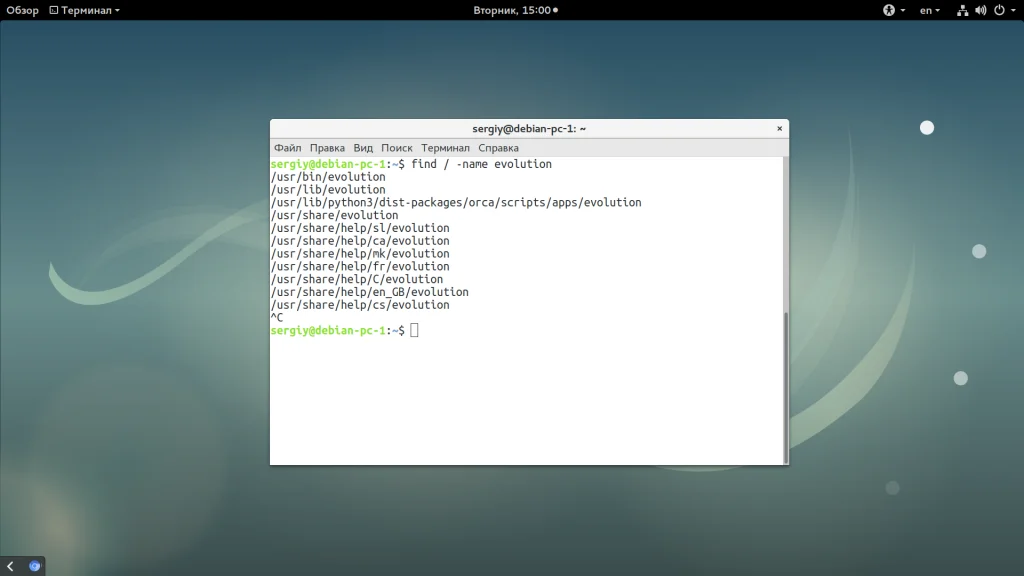
Task: Open the clock showing Вторник, 15:00
Action: [x=514, y=10]
